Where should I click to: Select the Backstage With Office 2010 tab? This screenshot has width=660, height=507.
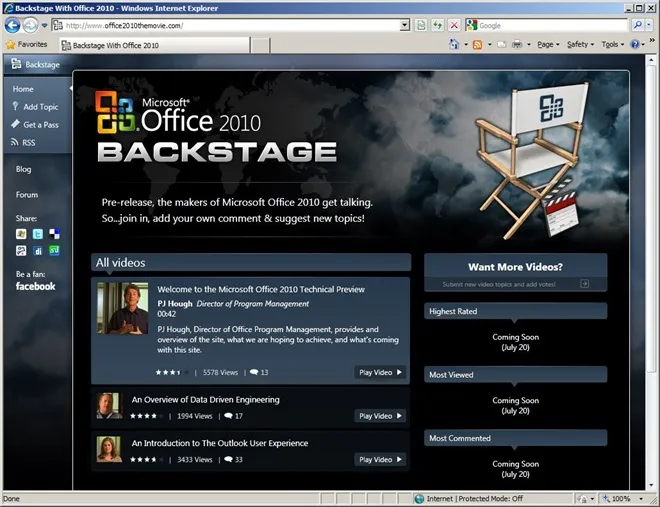[x=116, y=45]
